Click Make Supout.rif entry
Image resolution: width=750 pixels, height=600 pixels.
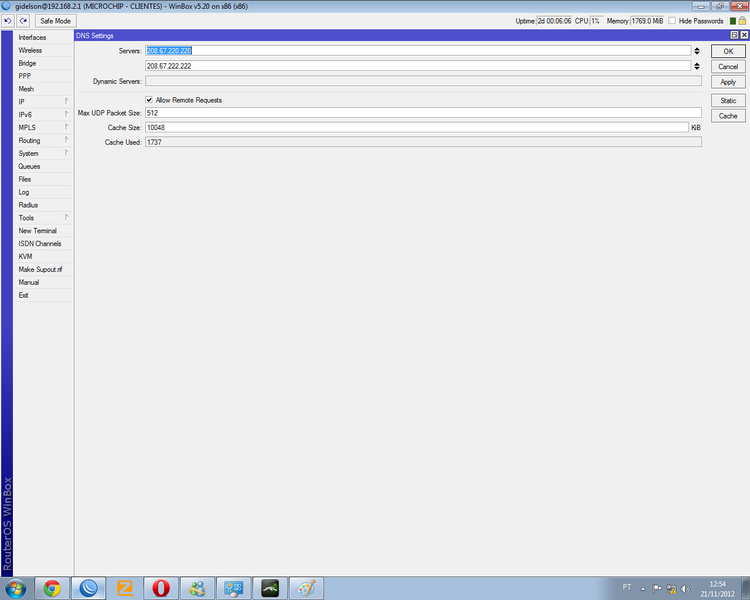pos(43,270)
